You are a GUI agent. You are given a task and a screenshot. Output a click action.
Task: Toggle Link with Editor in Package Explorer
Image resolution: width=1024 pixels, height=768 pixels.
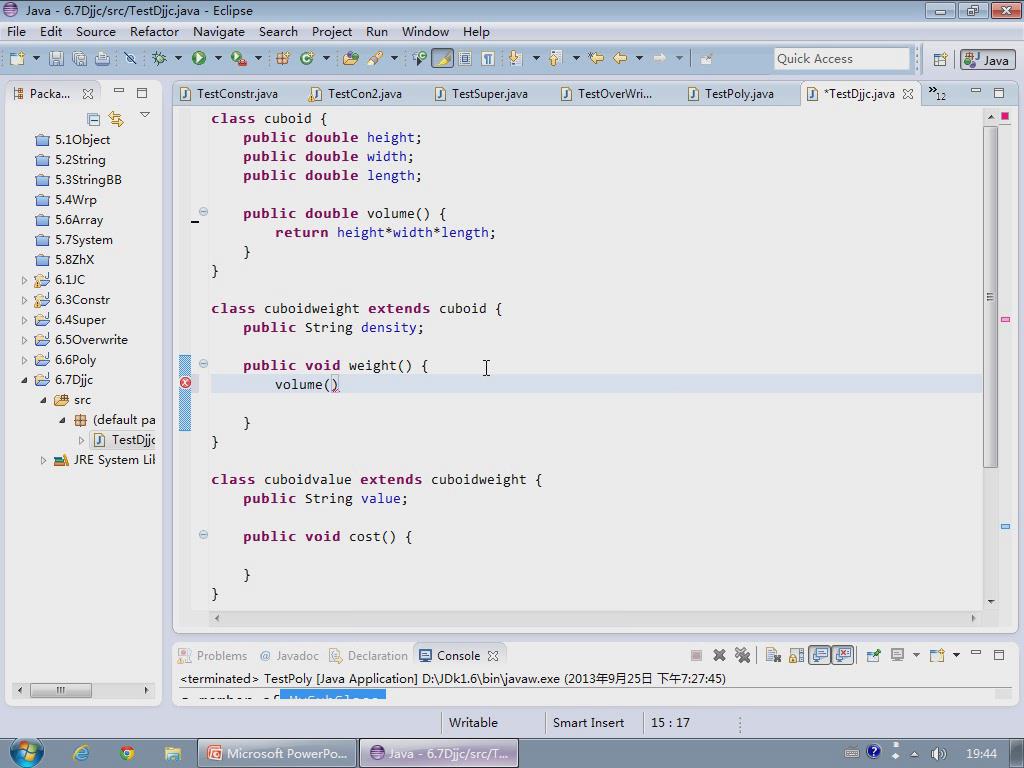pyautogui.click(x=116, y=118)
